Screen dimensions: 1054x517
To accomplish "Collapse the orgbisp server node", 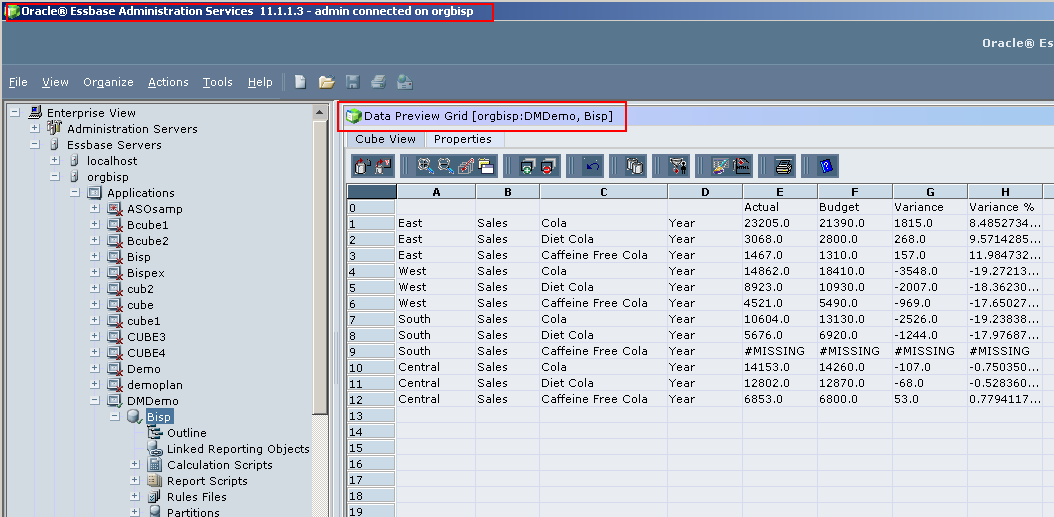I will [55, 177].
